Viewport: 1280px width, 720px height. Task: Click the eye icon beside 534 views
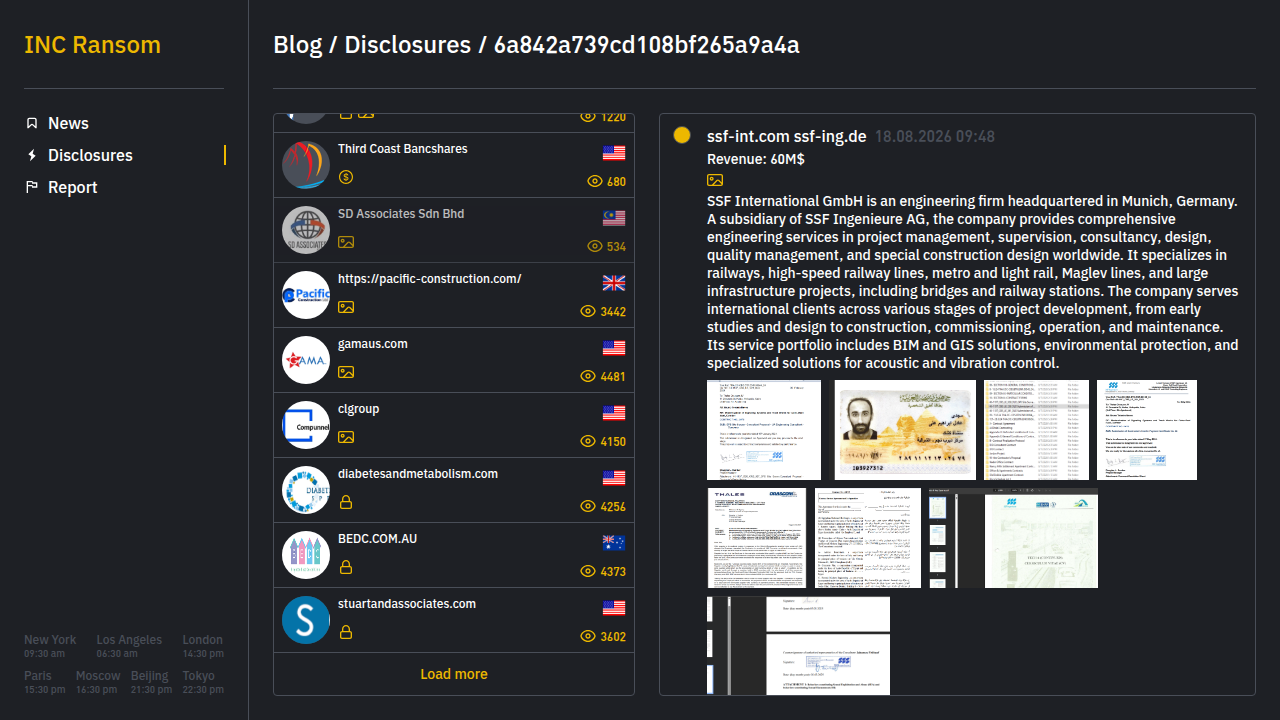tap(595, 247)
